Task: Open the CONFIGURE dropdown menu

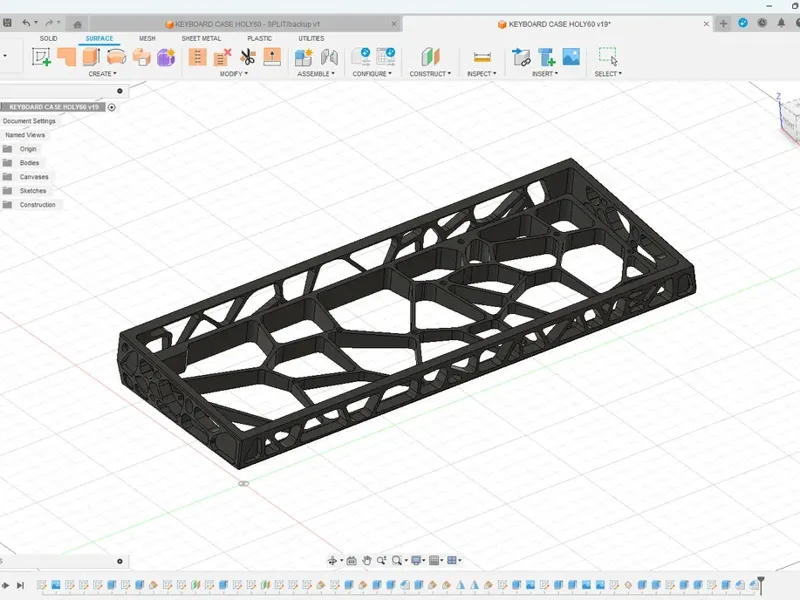Action: pyautogui.click(x=372, y=74)
